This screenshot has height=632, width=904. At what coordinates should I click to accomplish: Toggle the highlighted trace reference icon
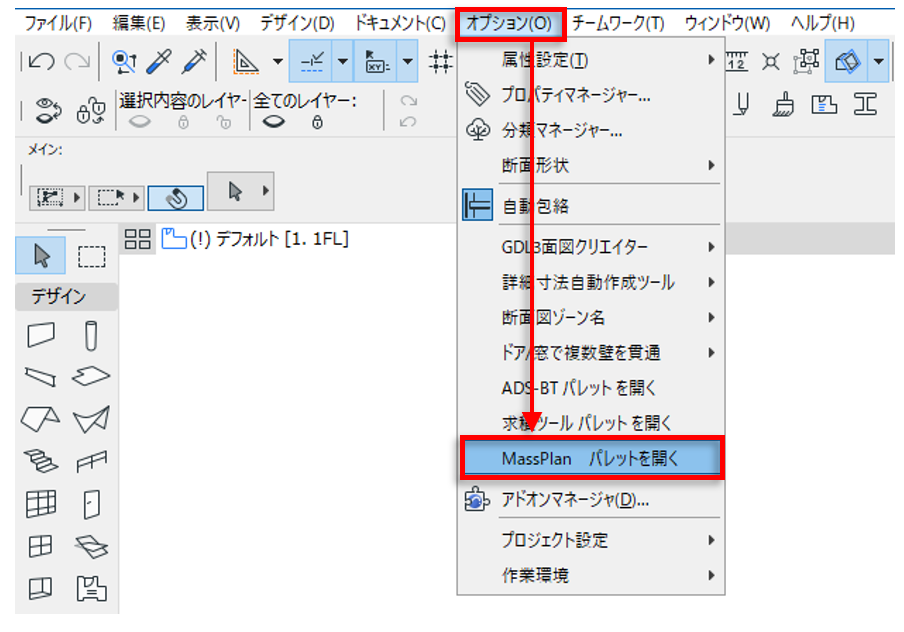click(x=846, y=61)
